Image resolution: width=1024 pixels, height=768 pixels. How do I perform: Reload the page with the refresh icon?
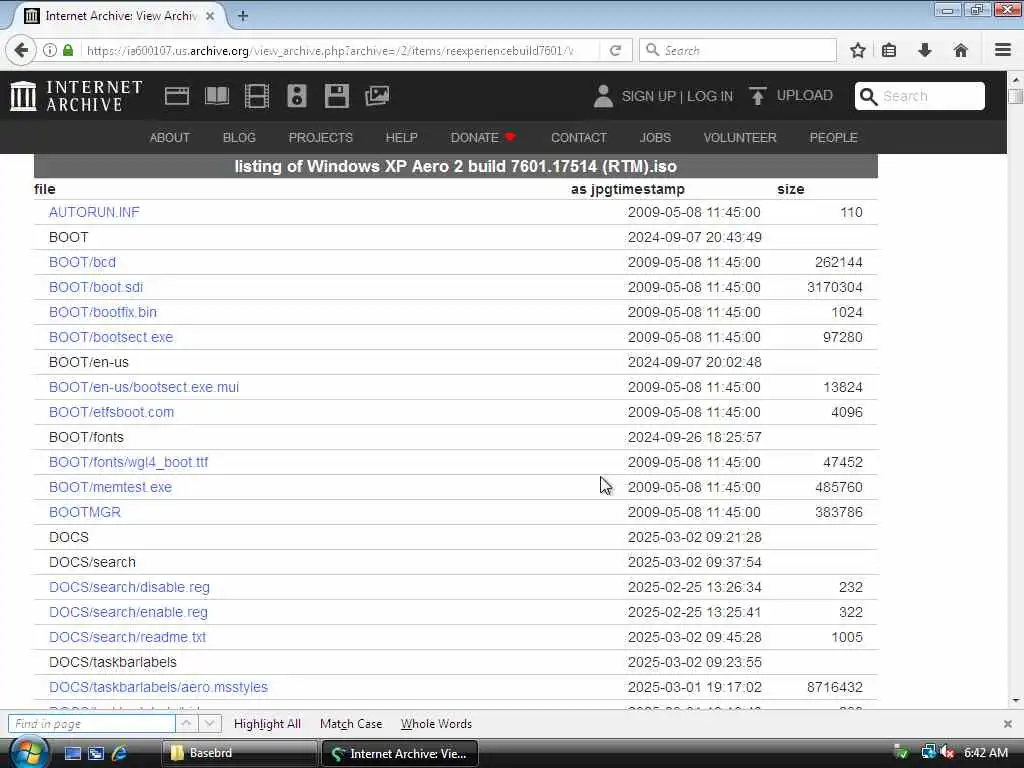(x=615, y=50)
